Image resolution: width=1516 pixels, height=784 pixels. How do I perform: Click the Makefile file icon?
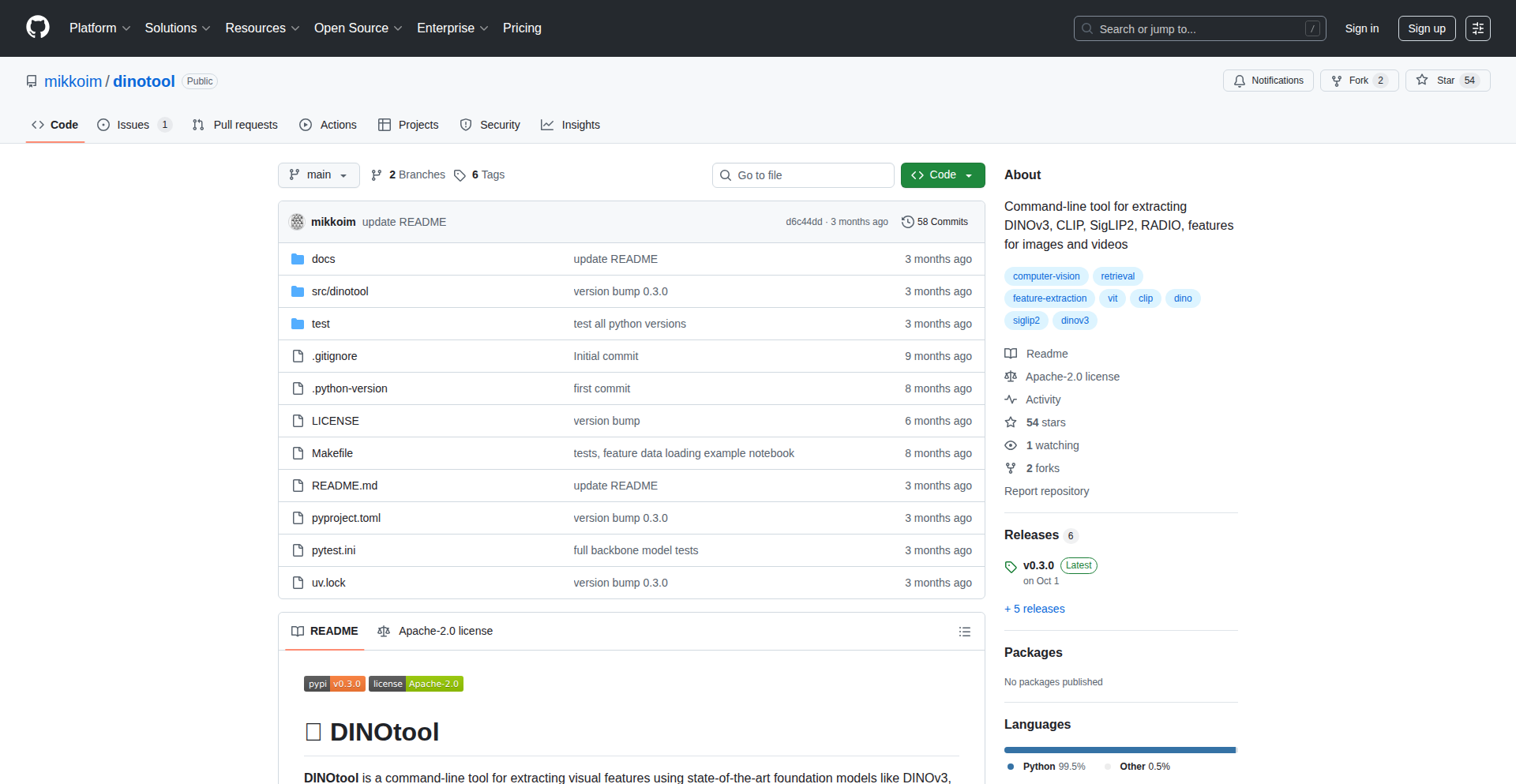(x=298, y=453)
